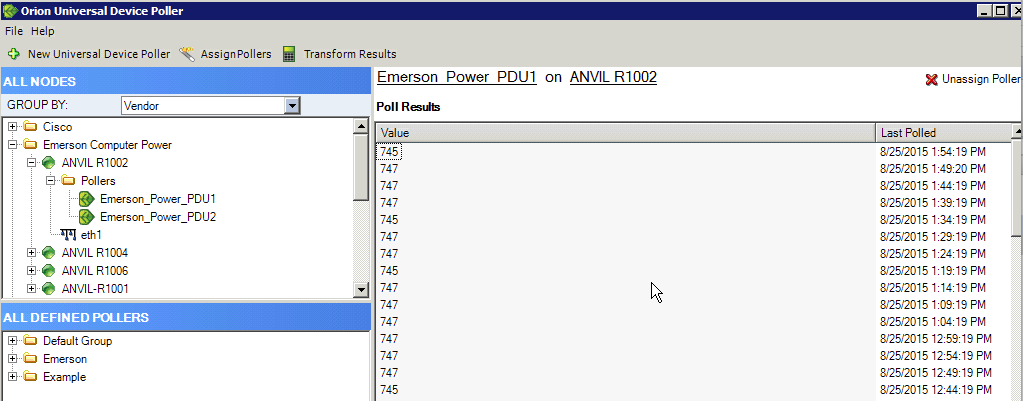Collapse the Pollers folder

(x=49, y=181)
